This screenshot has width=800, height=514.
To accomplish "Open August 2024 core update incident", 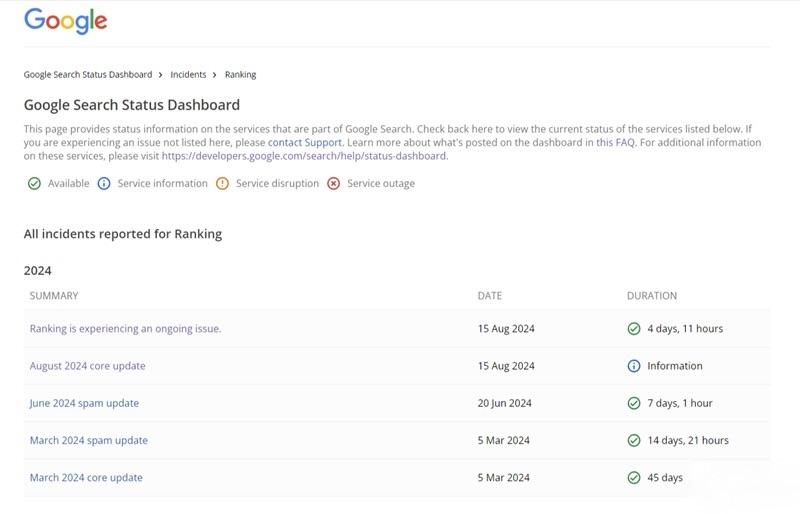I will click(87, 366).
